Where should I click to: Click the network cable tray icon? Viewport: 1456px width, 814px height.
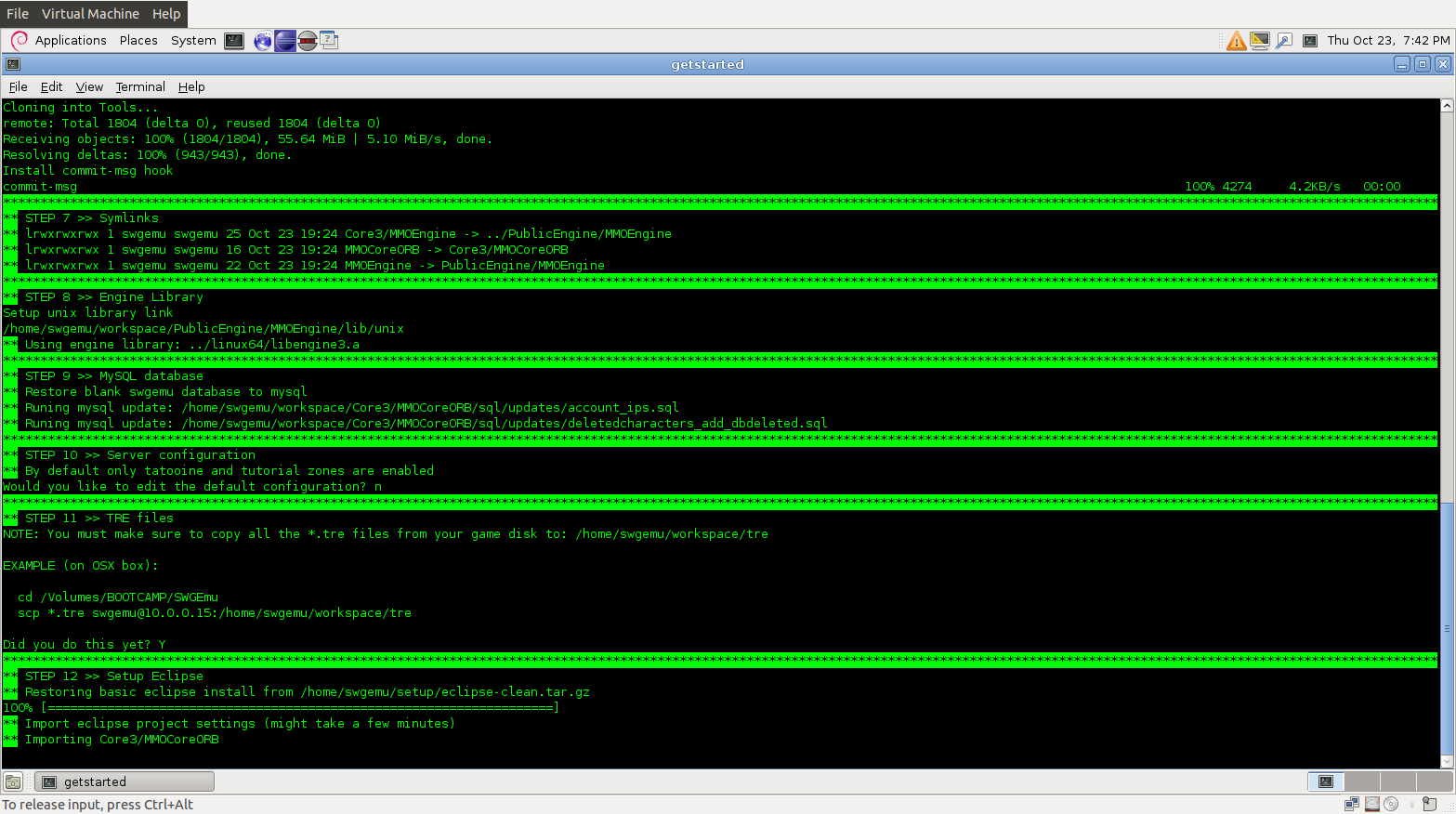1283,41
